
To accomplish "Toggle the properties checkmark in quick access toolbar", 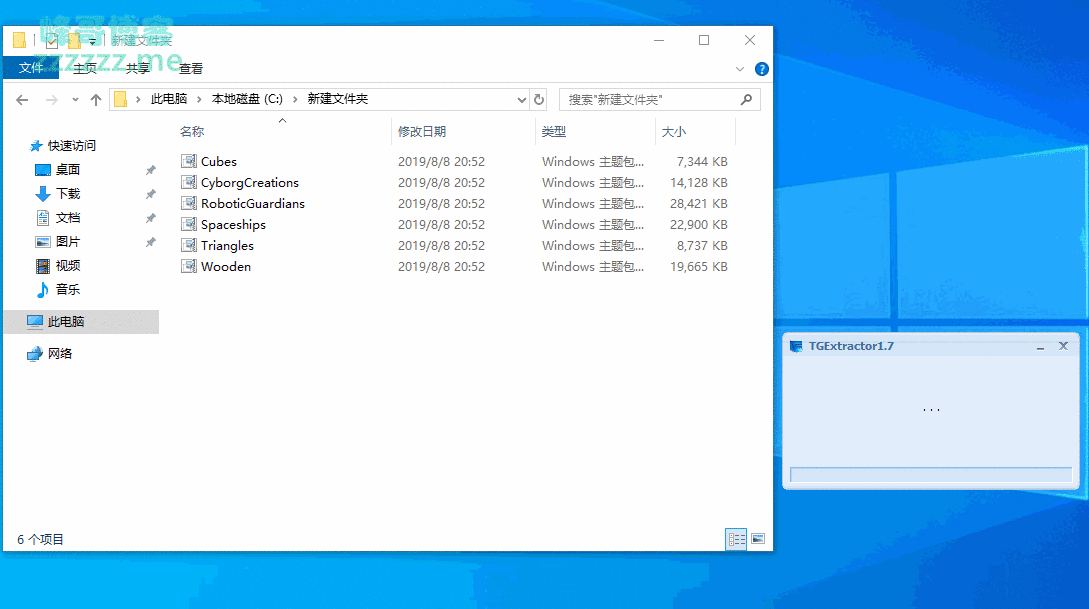I will [51, 41].
